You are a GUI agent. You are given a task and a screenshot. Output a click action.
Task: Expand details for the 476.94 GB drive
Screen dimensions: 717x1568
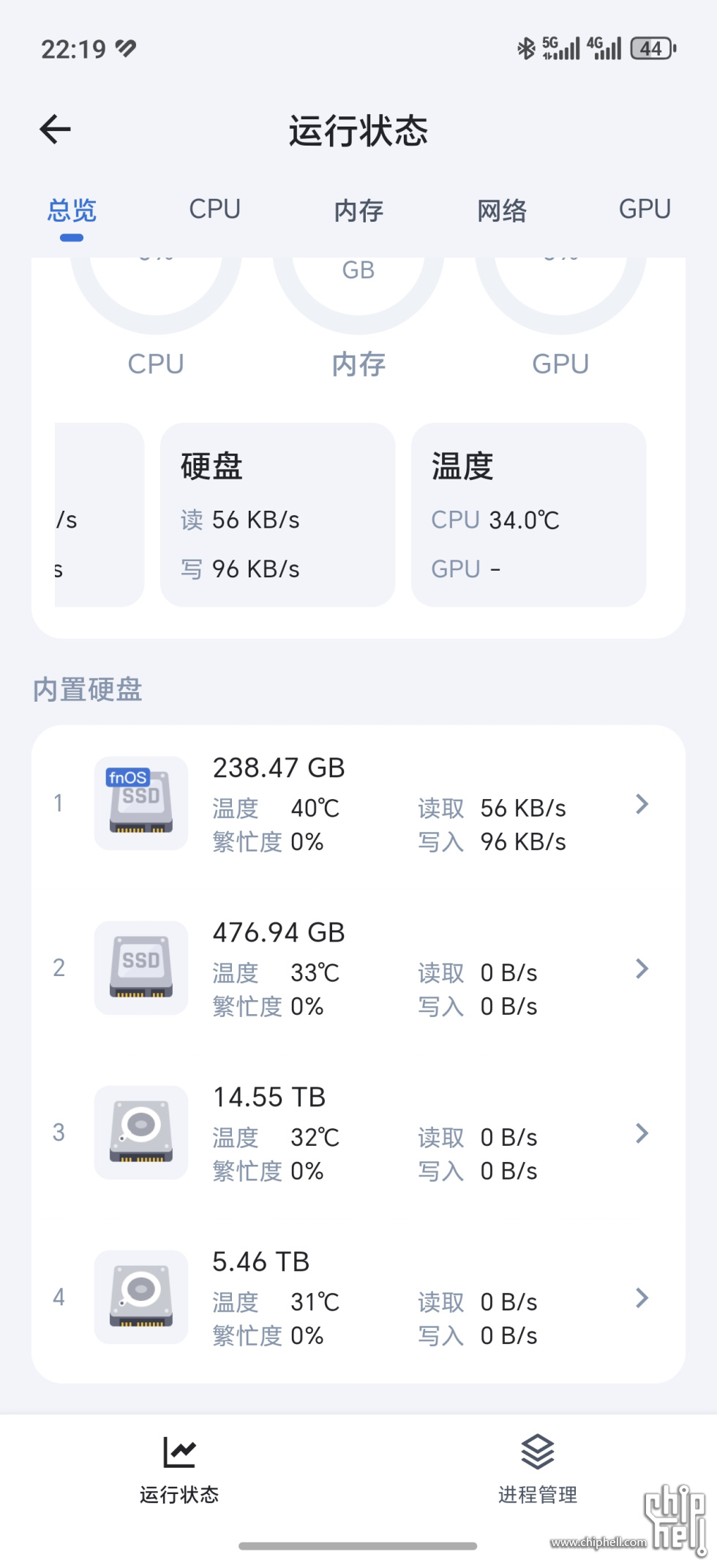pos(642,969)
